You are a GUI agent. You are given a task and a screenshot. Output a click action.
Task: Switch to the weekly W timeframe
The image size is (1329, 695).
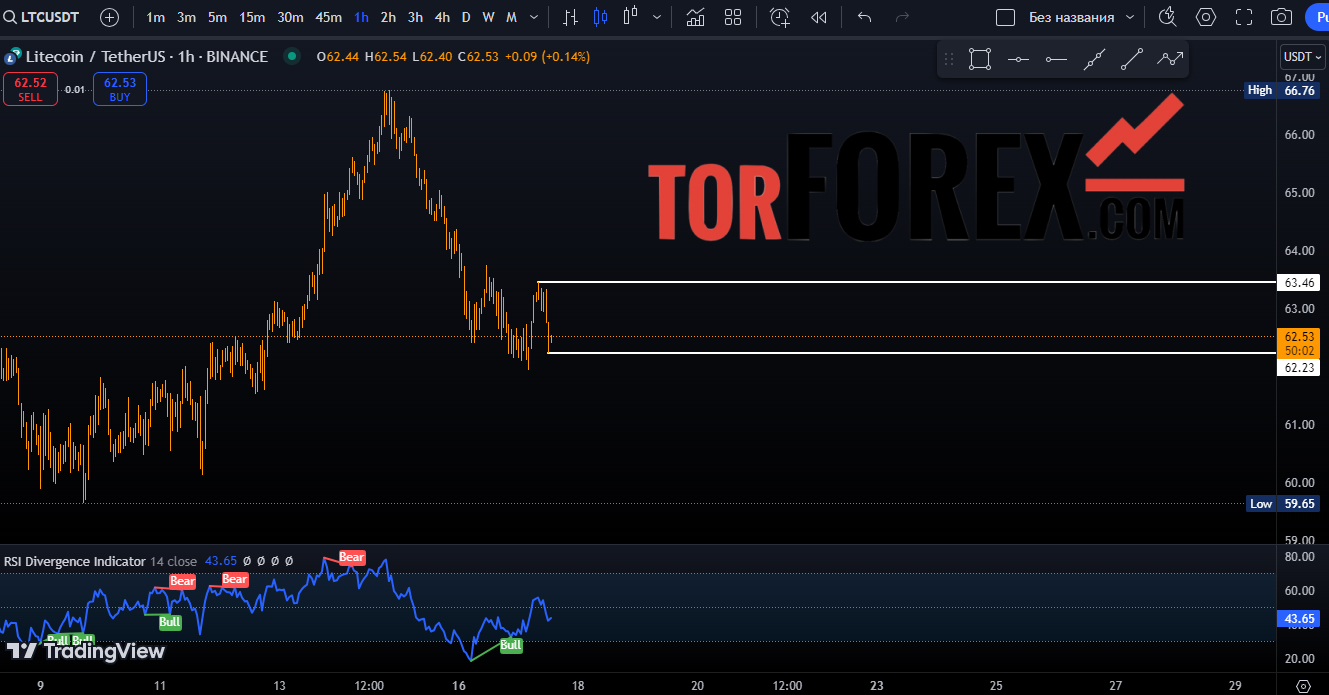point(488,17)
